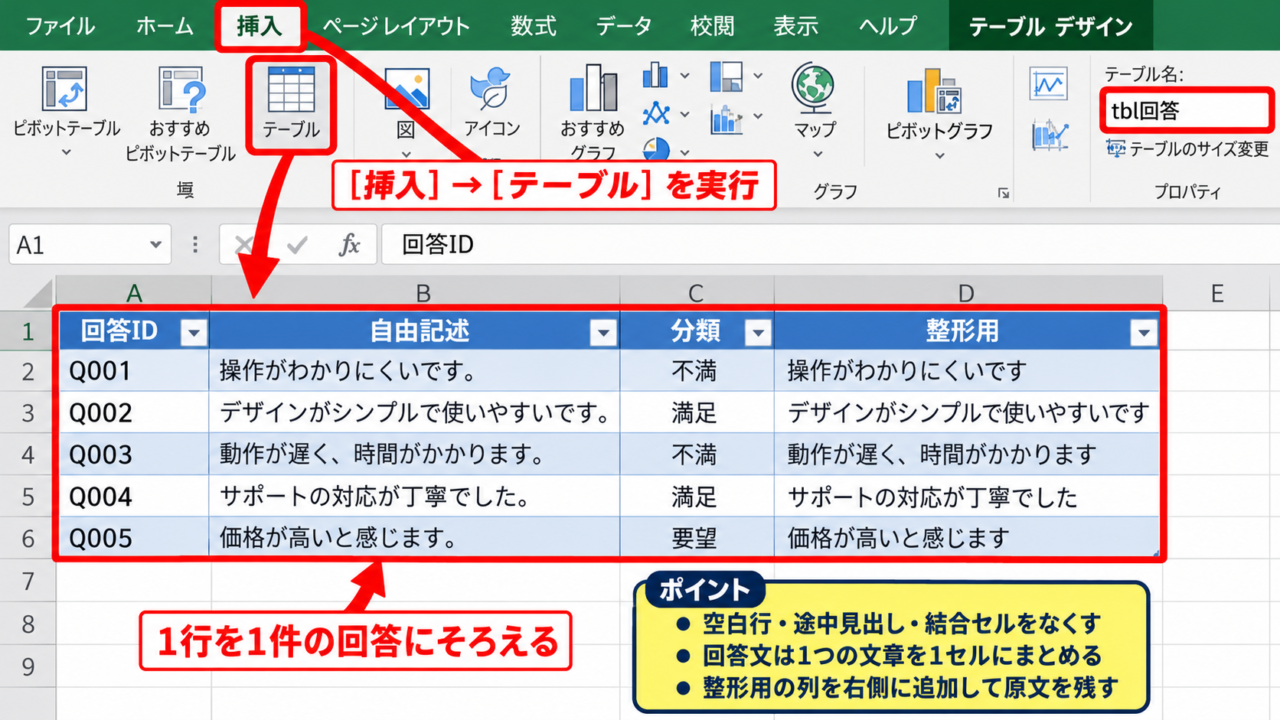Click テーブルのサイズ変更 button
Screen dimensions: 1280x720
point(1187,149)
